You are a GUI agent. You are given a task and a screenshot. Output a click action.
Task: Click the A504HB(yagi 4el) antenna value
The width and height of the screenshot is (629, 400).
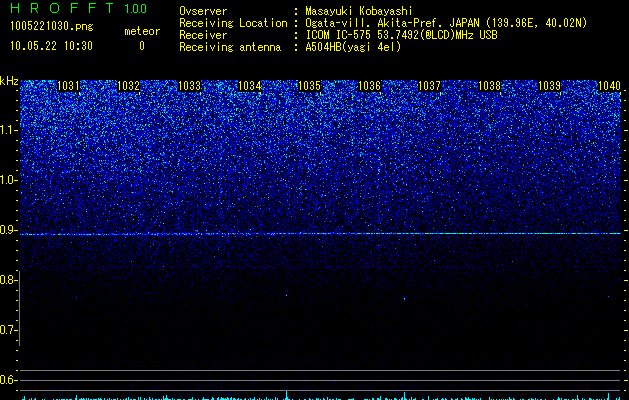click(x=353, y=47)
